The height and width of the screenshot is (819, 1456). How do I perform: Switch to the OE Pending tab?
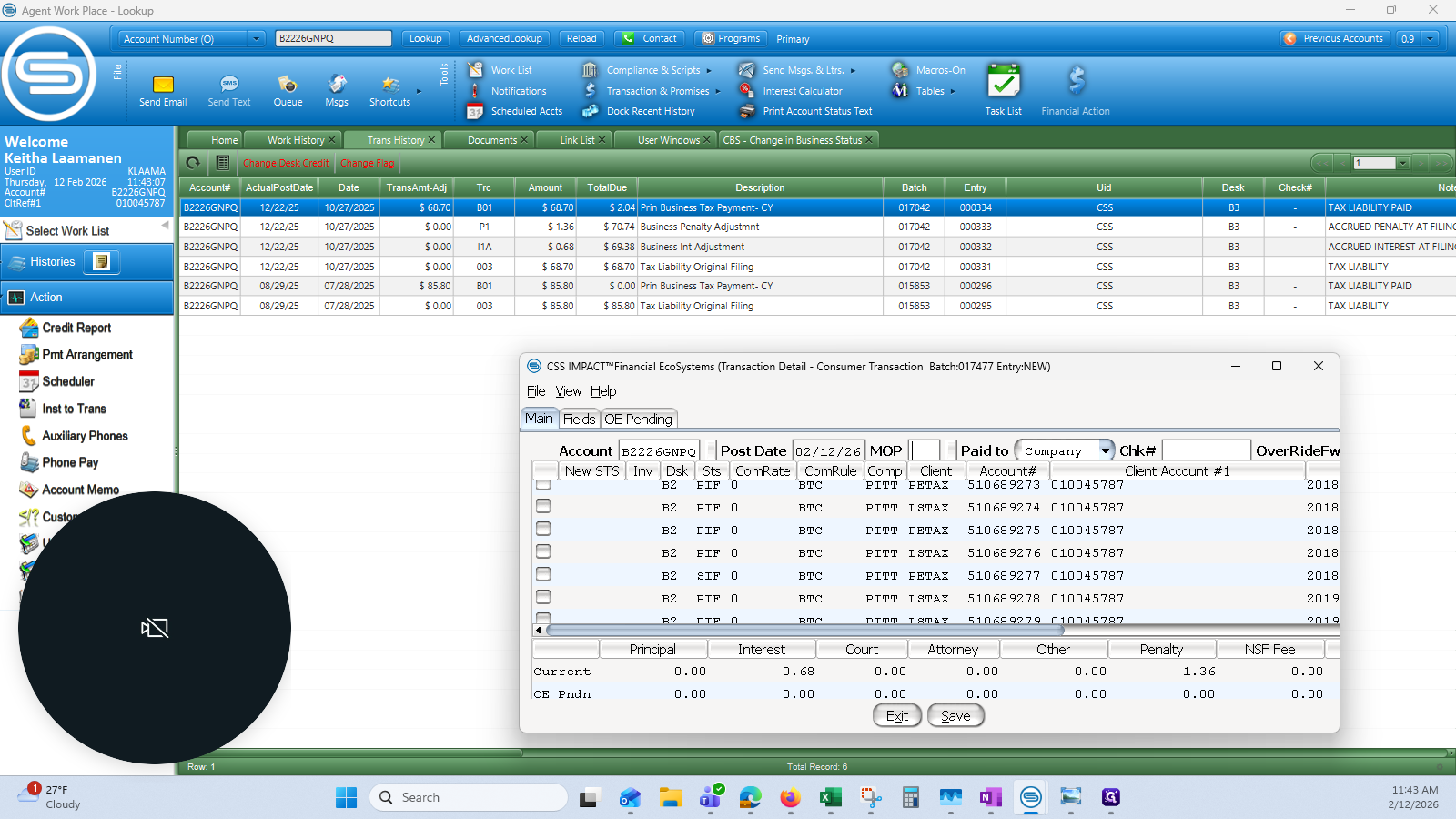[638, 419]
